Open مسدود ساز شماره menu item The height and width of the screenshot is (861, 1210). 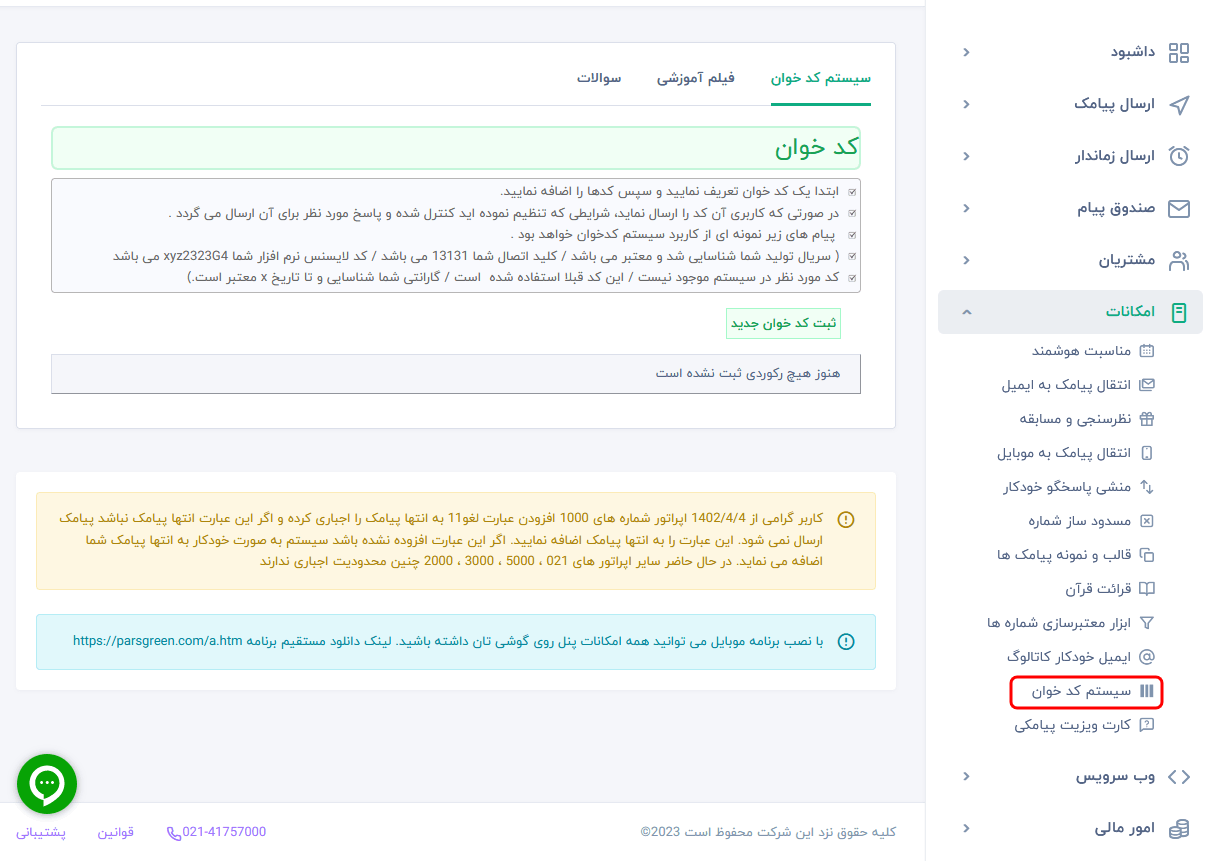click(x=1079, y=521)
